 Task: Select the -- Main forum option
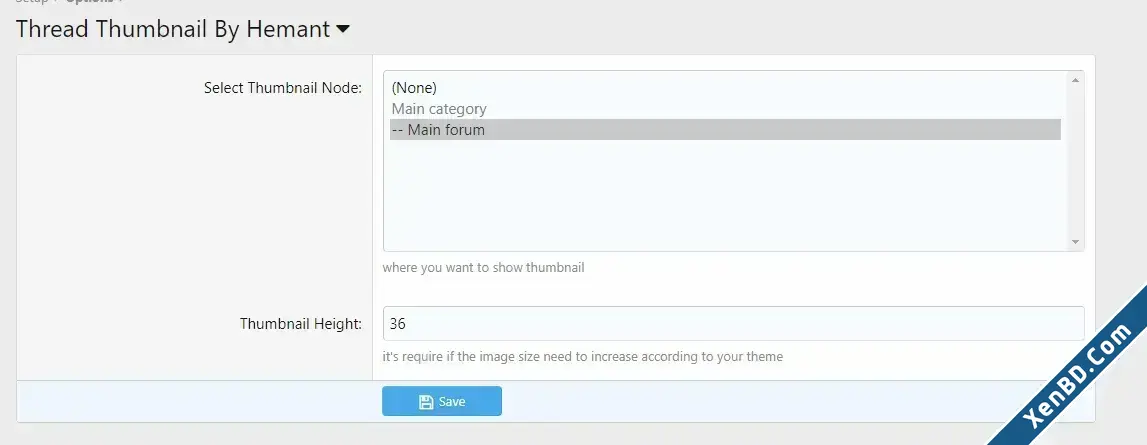pos(725,130)
